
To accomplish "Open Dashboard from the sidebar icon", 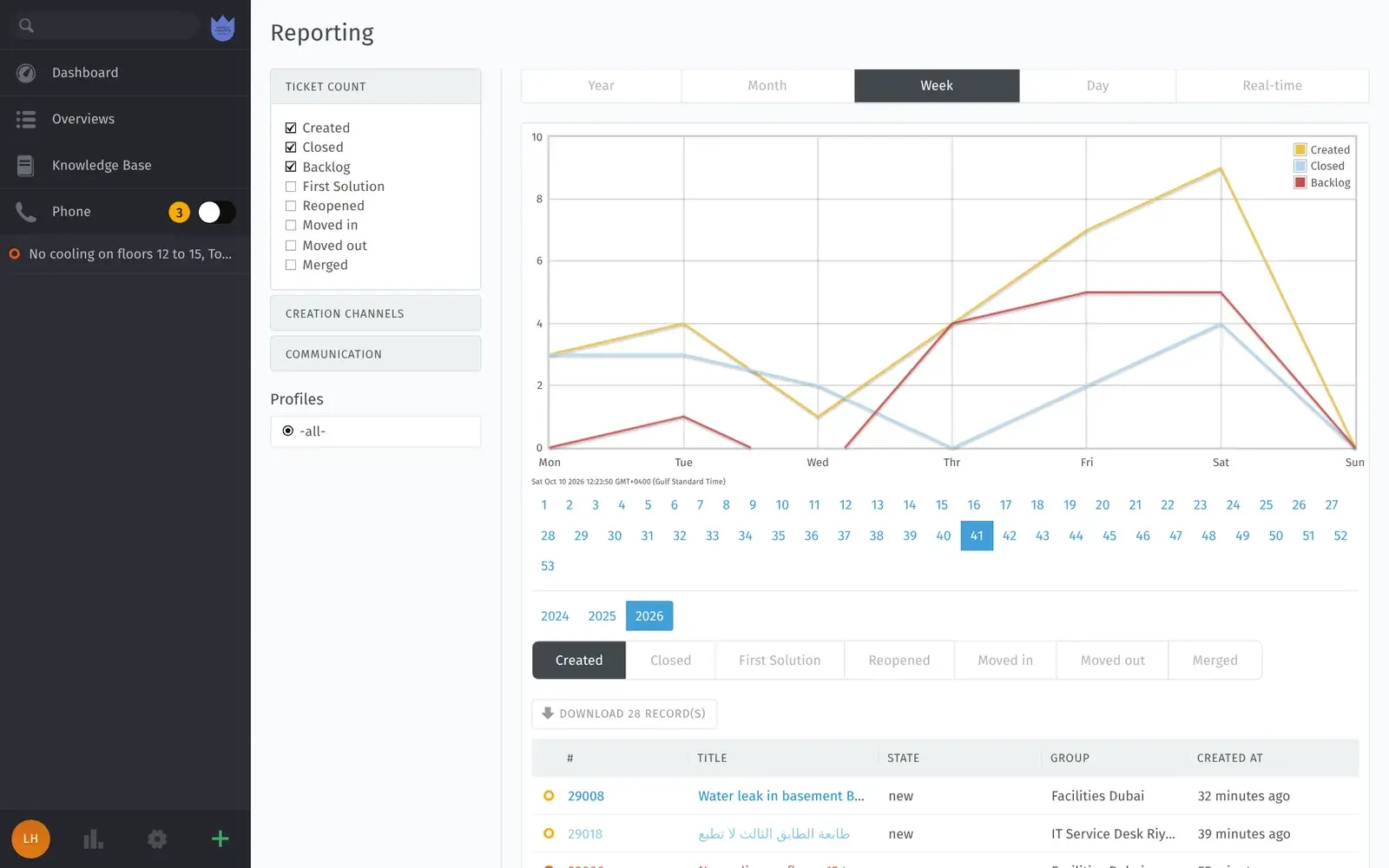I will coord(26,73).
